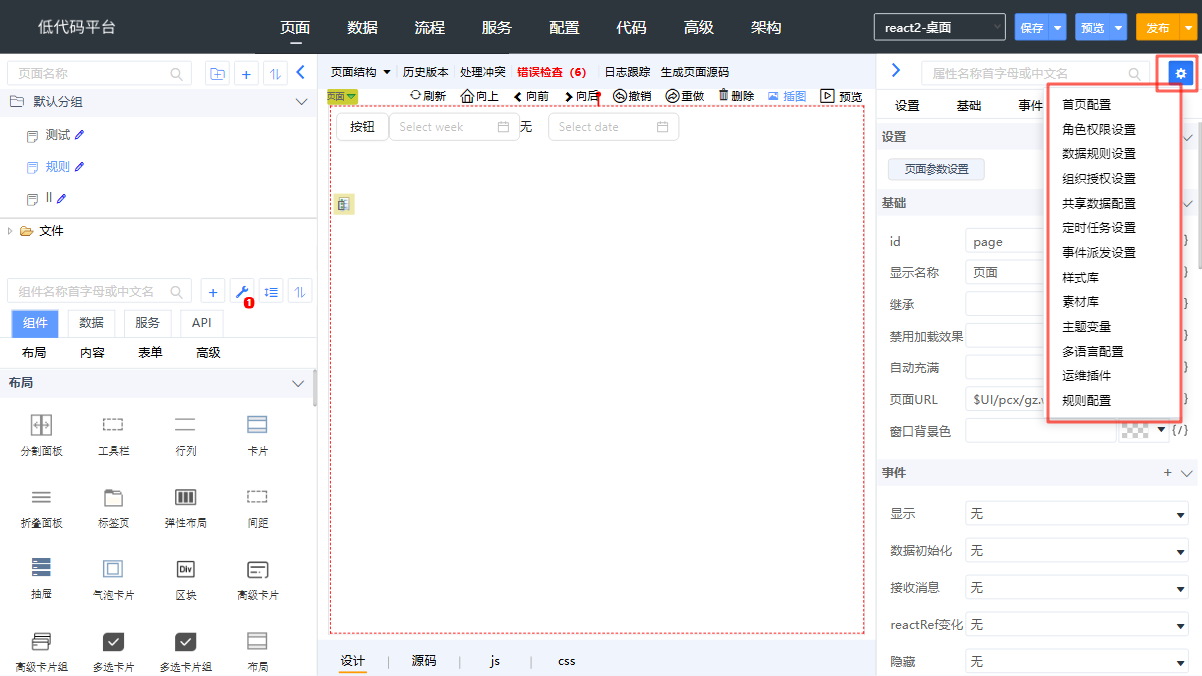This screenshot has height=676, width=1202.
Task: Click the 撤销 undo toolbar item
Action: [632, 96]
